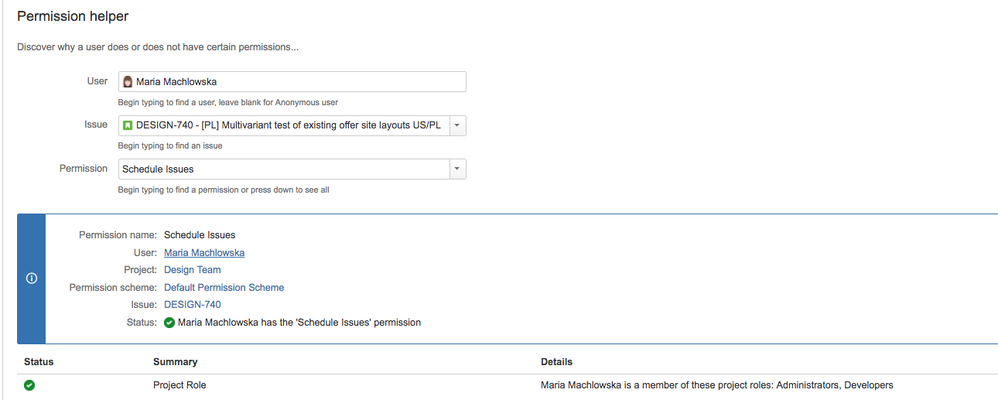Click the Status column header
Screen dimensions: 998x400
click(39, 362)
